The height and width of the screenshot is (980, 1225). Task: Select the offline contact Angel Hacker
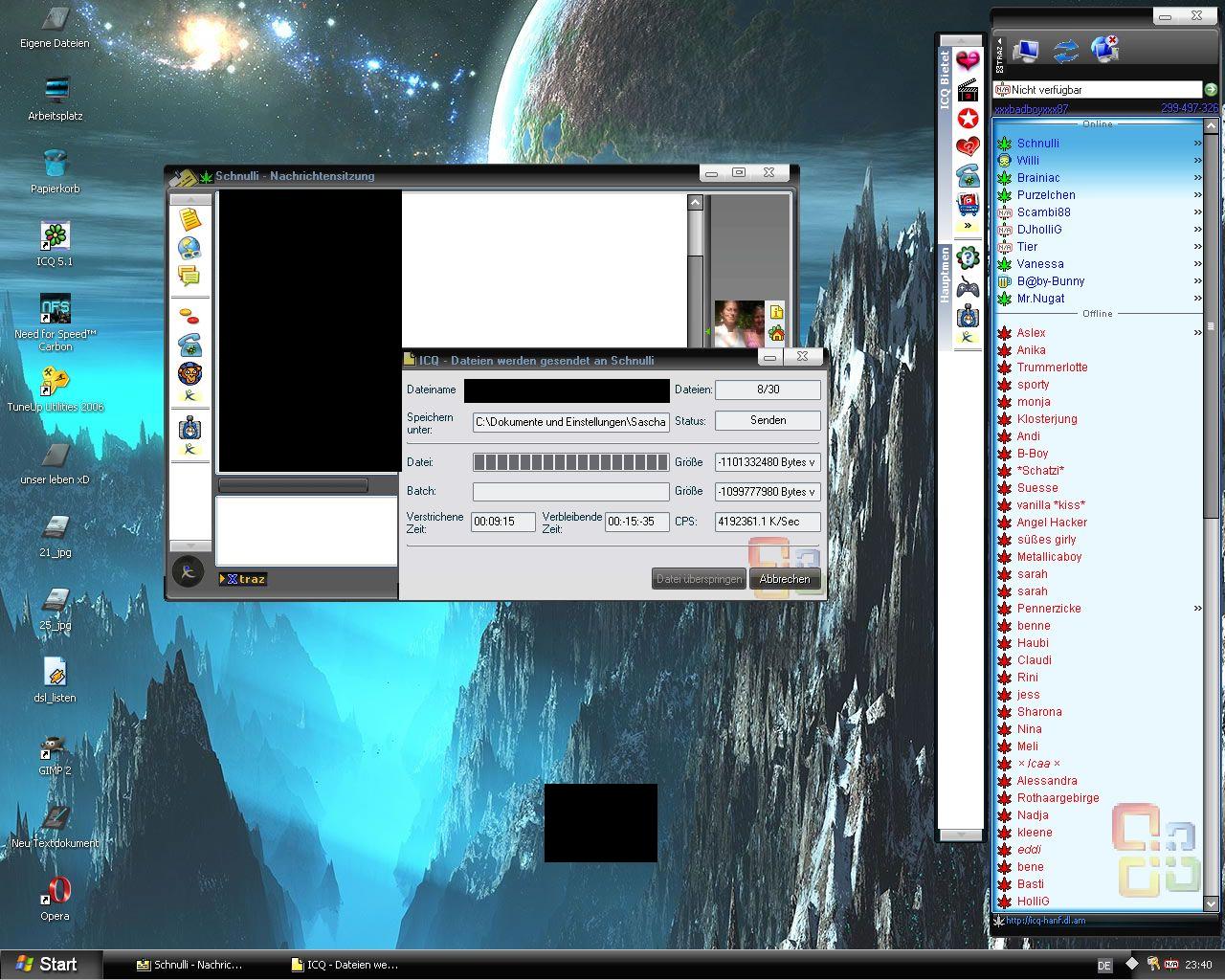(1052, 523)
